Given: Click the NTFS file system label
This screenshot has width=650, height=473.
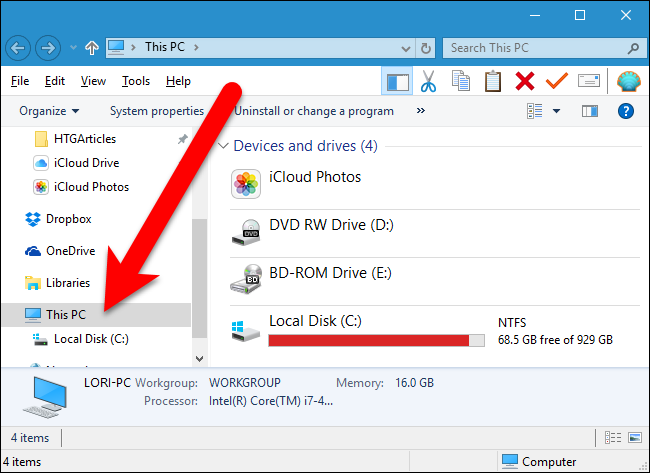Looking at the screenshot, I should 512,323.
